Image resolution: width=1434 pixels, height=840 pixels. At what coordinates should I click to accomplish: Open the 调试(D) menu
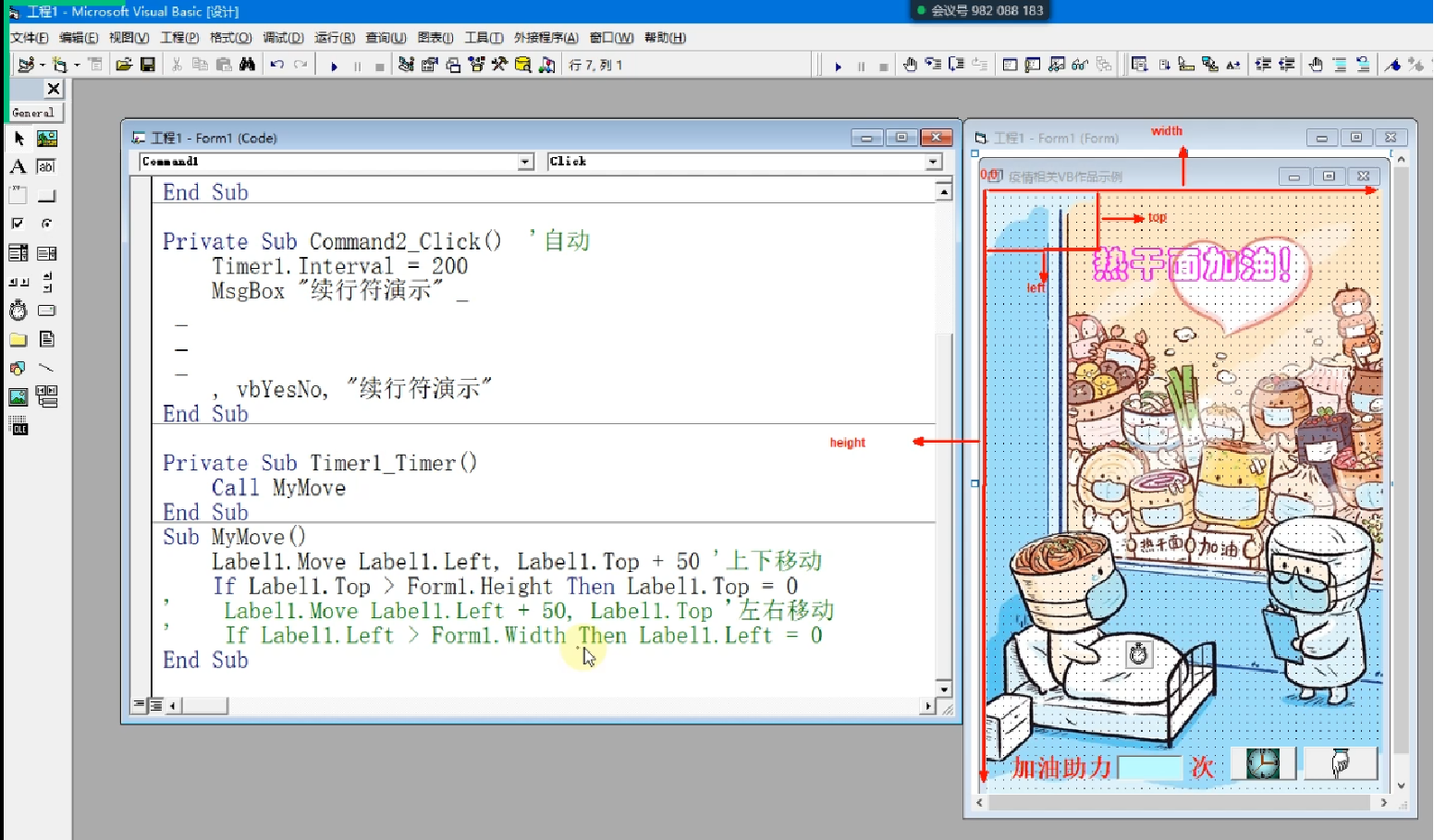click(283, 38)
